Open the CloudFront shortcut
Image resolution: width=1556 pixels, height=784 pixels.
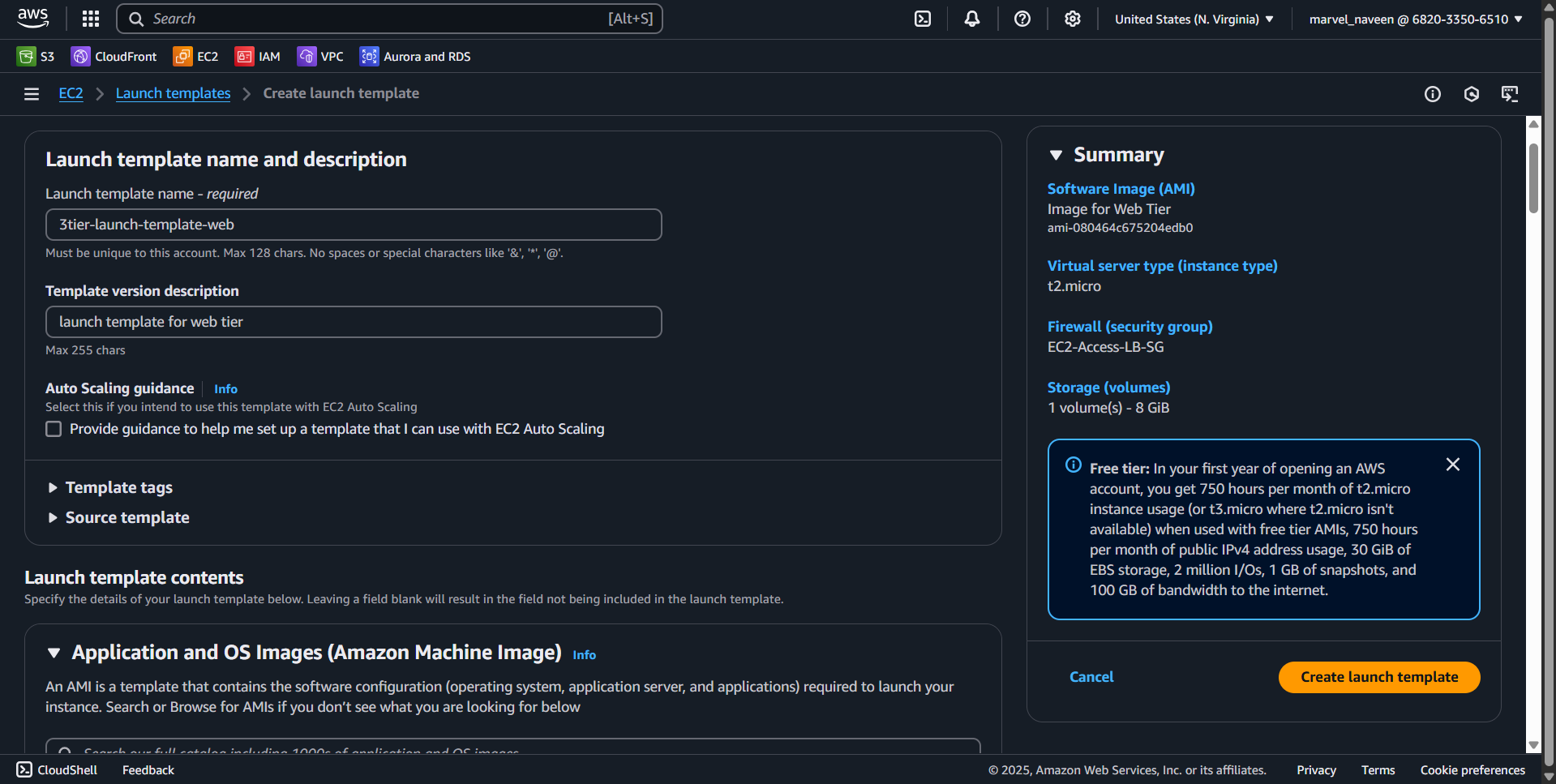[x=114, y=56]
